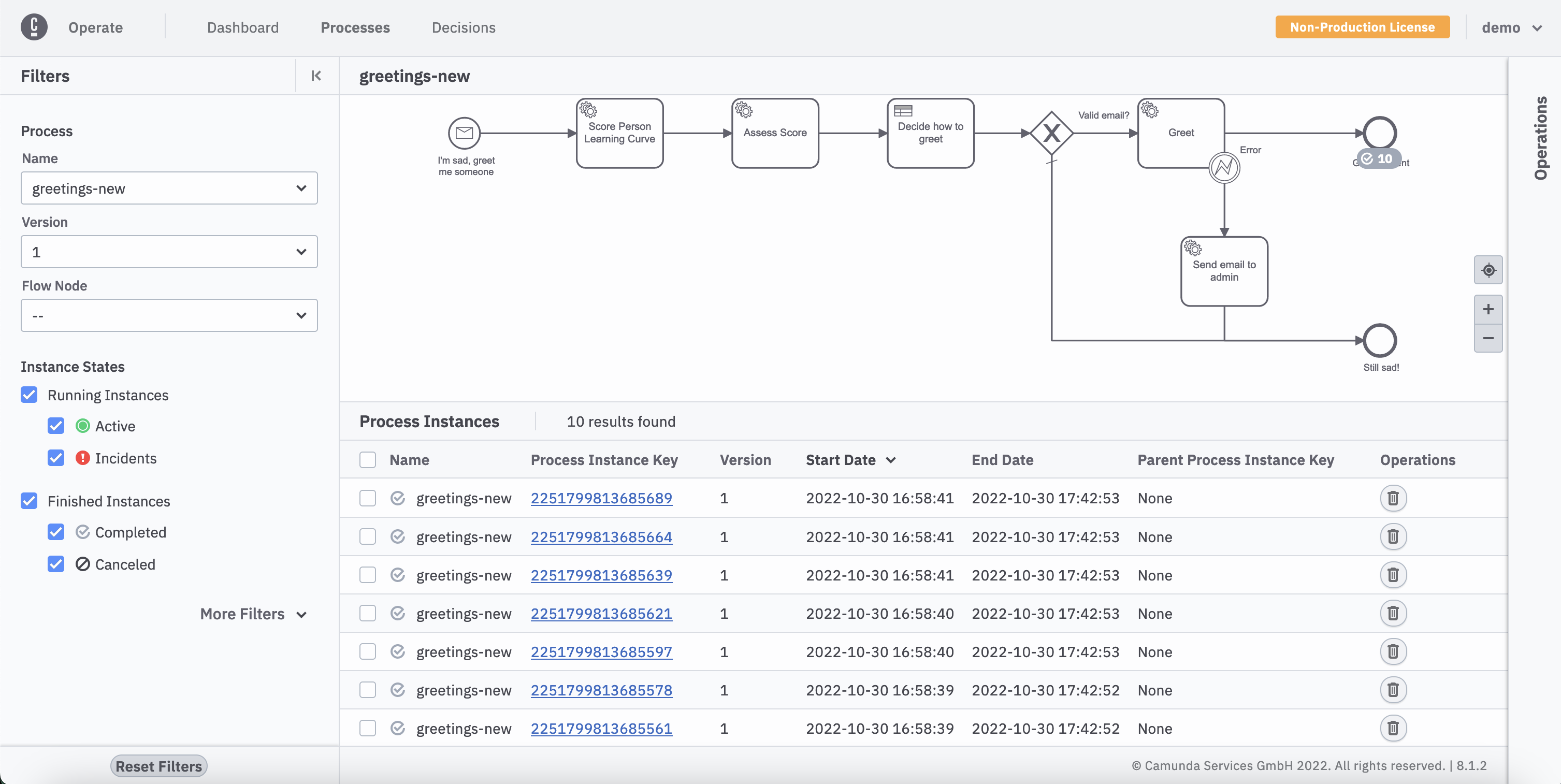
Task: Delete instance 2251799813685561
Action: point(1393,728)
